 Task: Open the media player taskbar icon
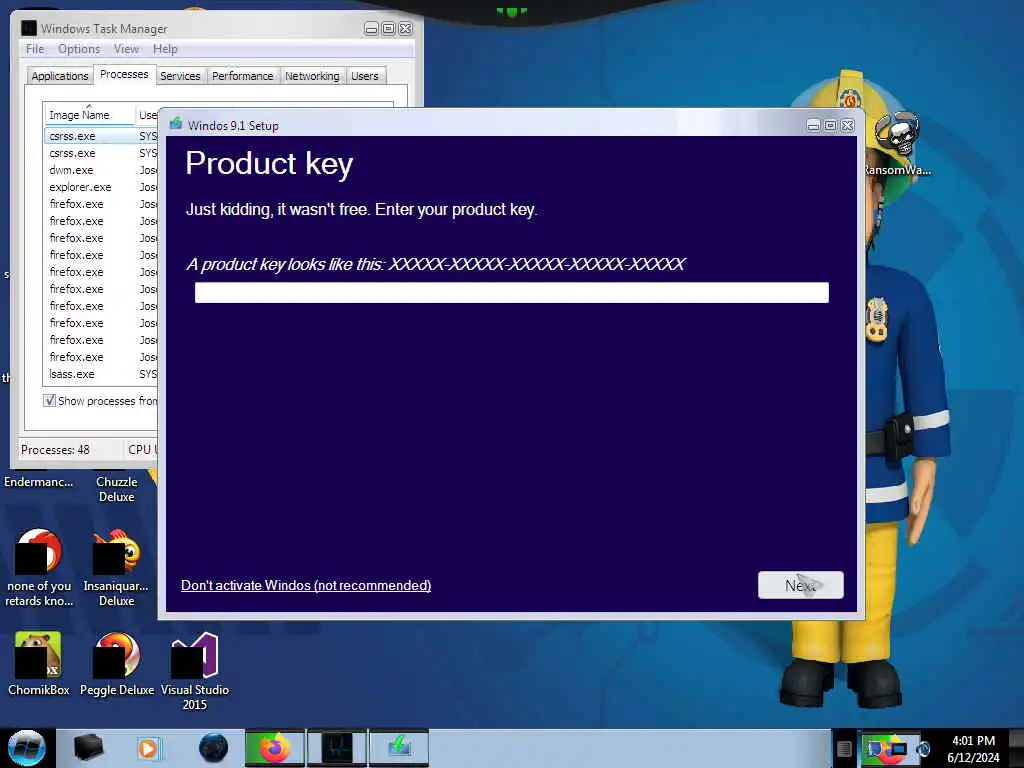tap(148, 748)
